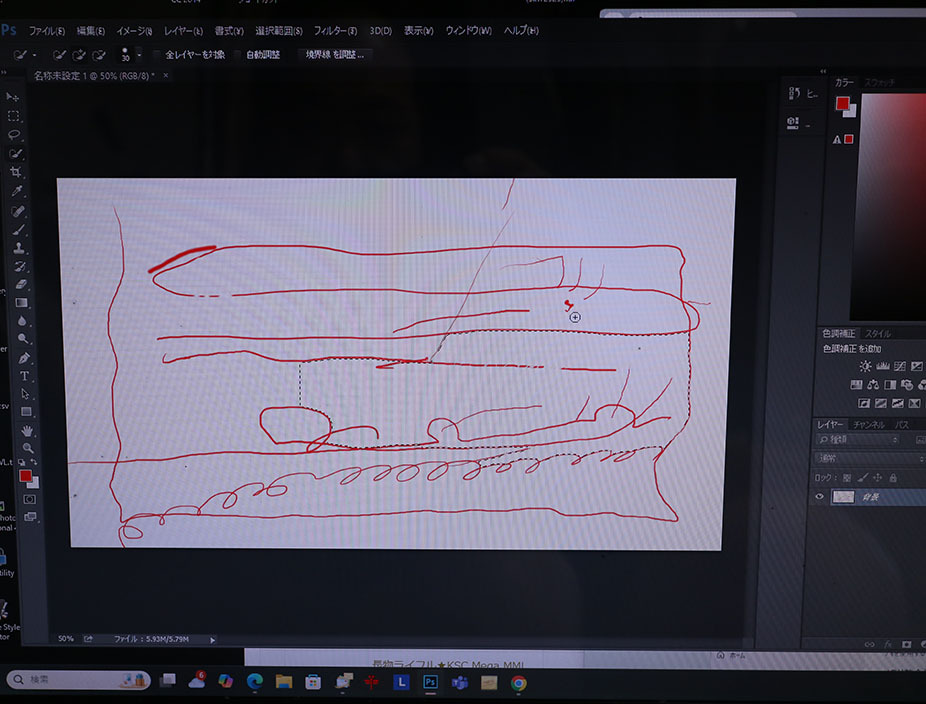
Task: Select the Hand tool
Action: pyautogui.click(x=27, y=431)
